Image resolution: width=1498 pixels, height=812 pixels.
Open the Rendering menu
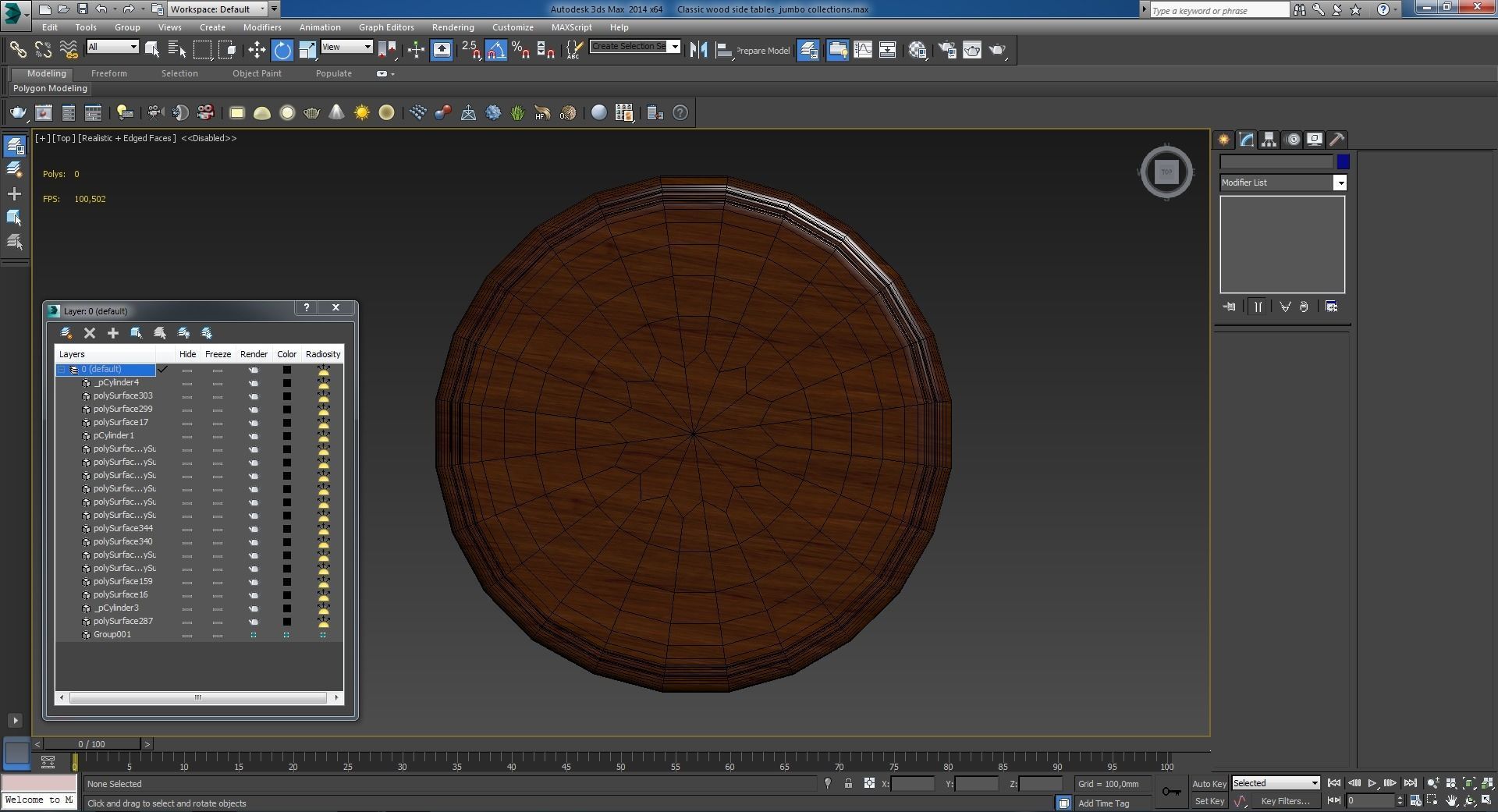453,27
